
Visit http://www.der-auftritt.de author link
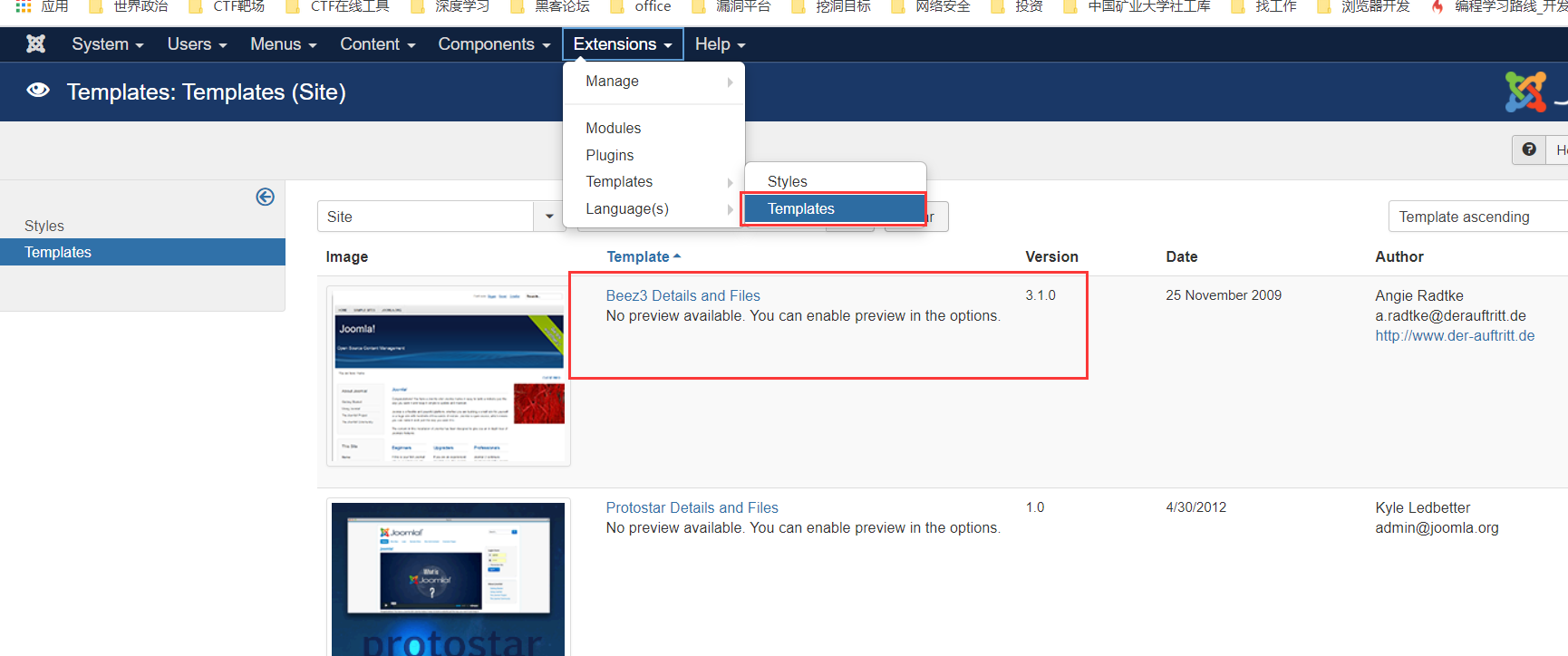pos(1454,336)
